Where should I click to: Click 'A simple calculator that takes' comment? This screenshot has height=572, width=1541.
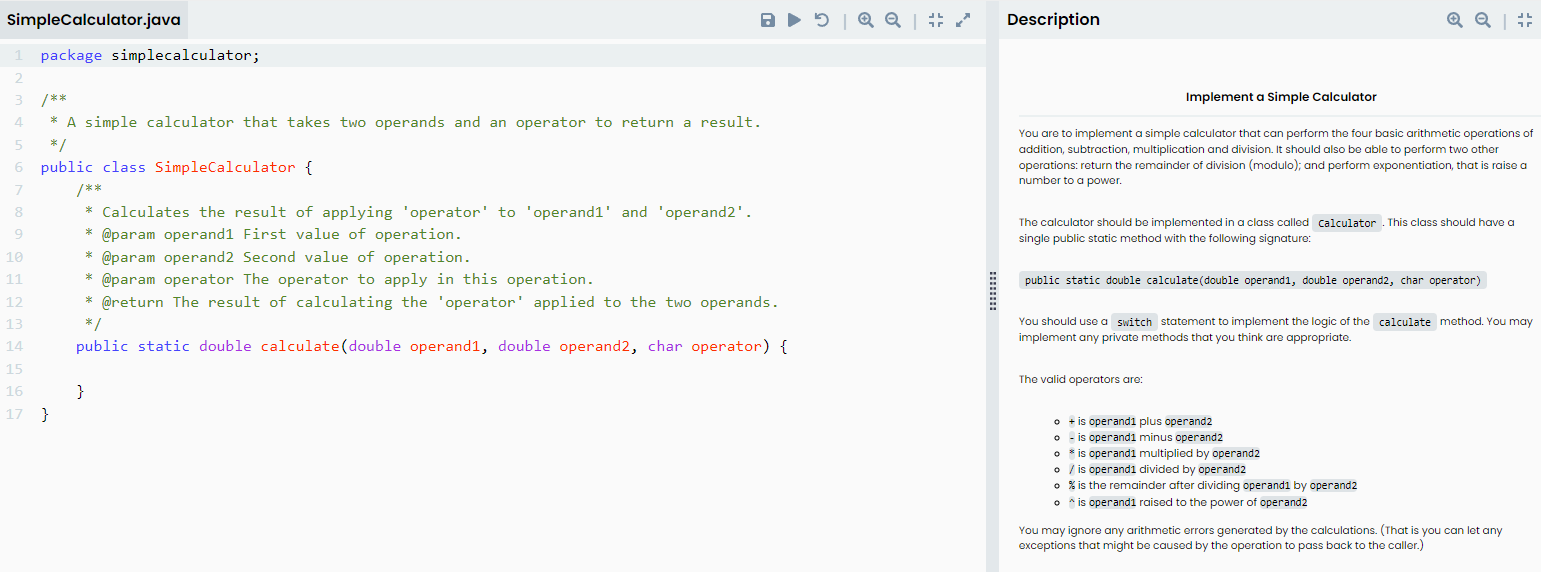tap(405, 122)
